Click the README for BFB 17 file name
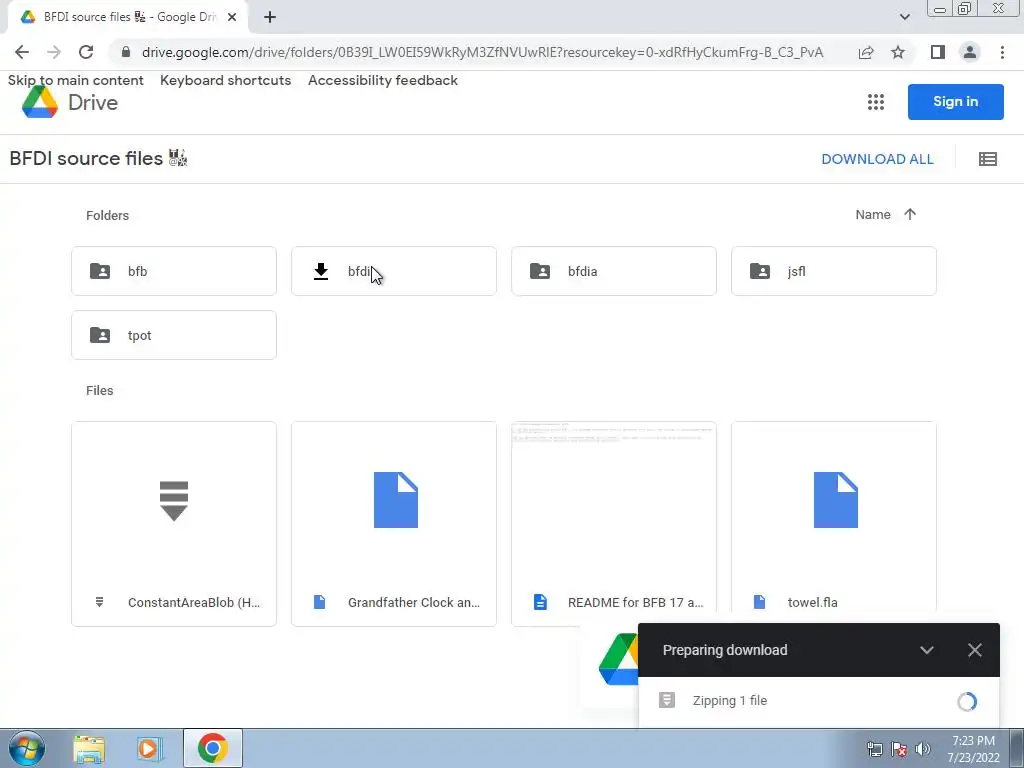Viewport: 1024px width, 768px height. (635, 602)
